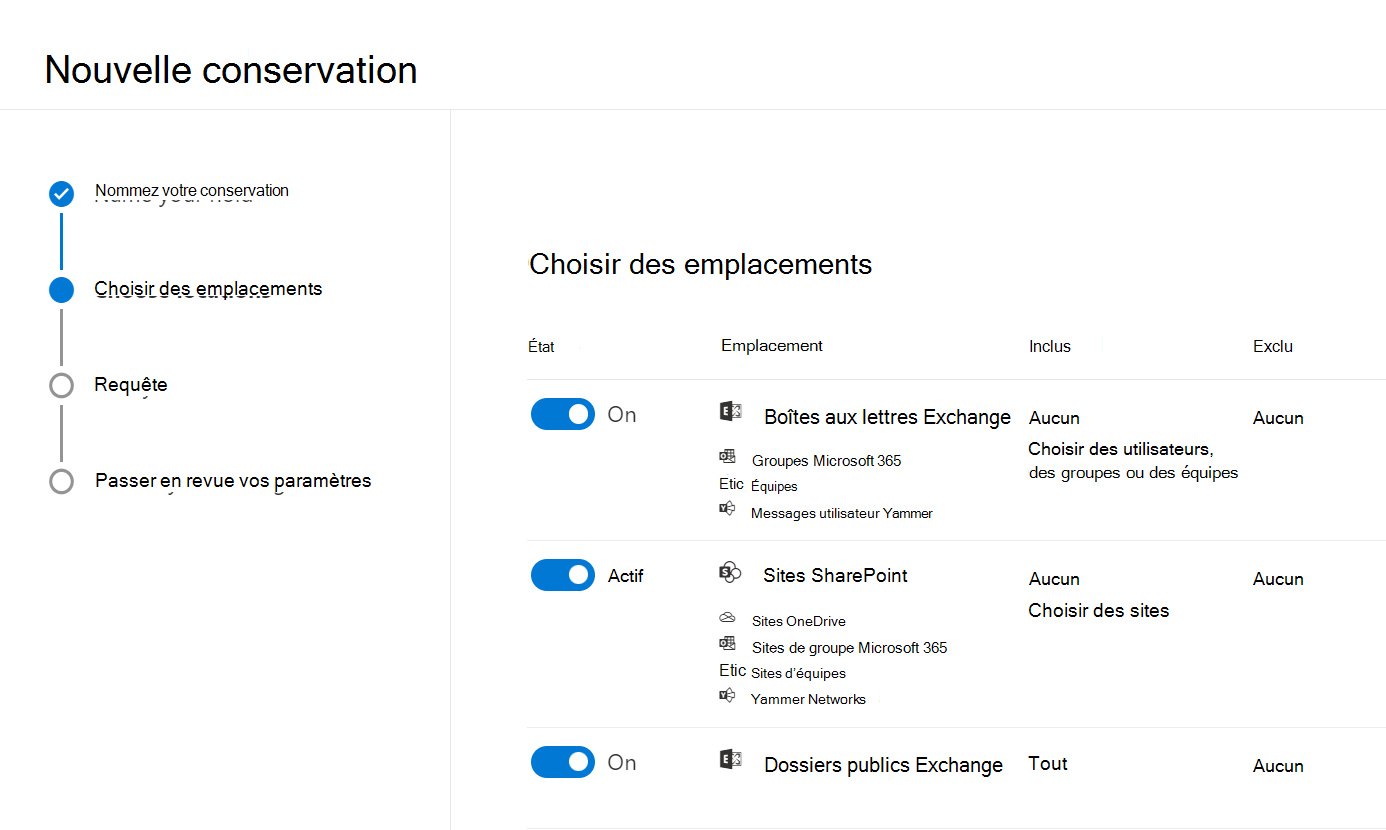Click the OneDrive cloud icon

tap(727, 618)
